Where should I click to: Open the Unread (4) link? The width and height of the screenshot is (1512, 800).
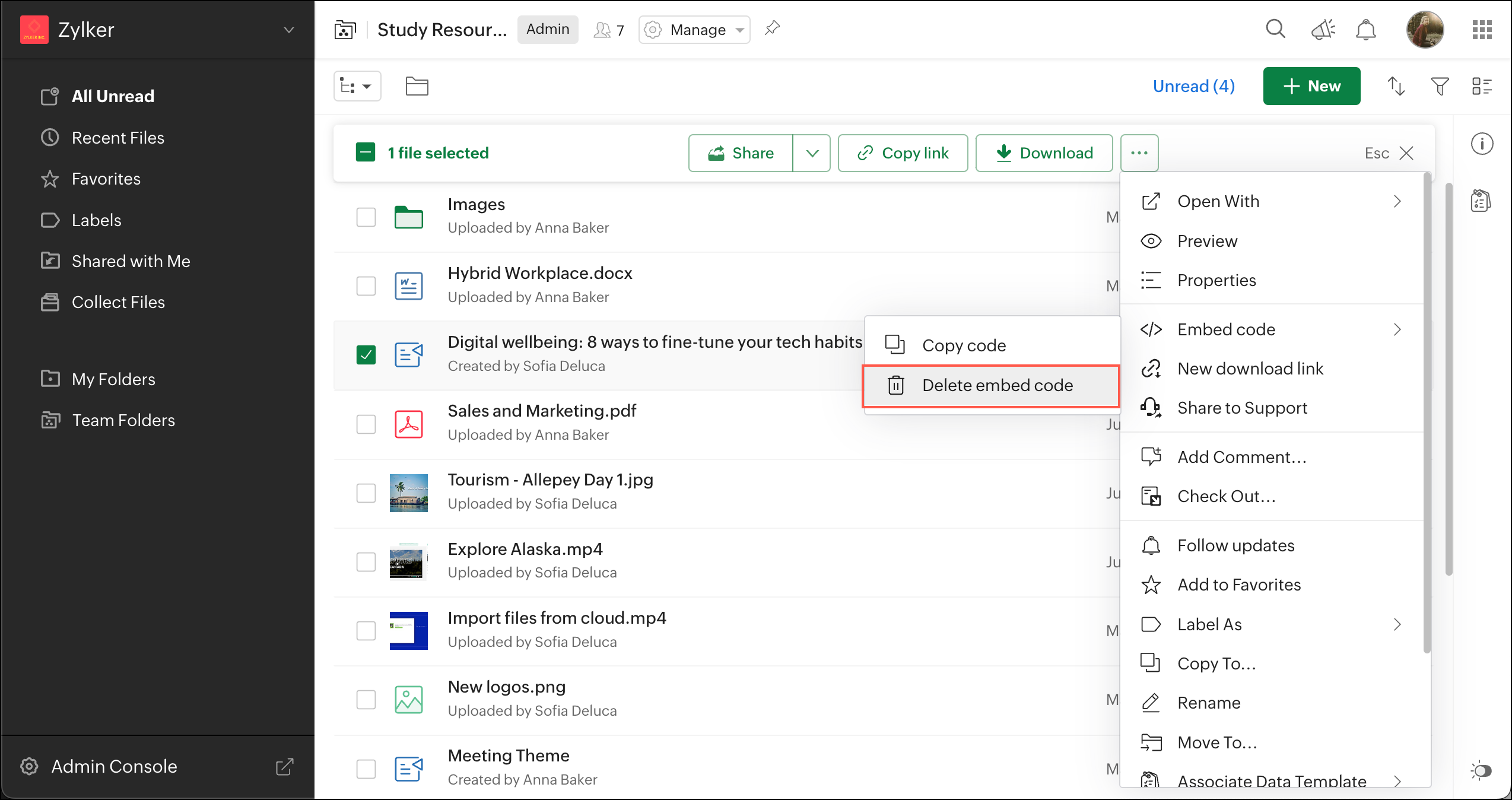1193,87
